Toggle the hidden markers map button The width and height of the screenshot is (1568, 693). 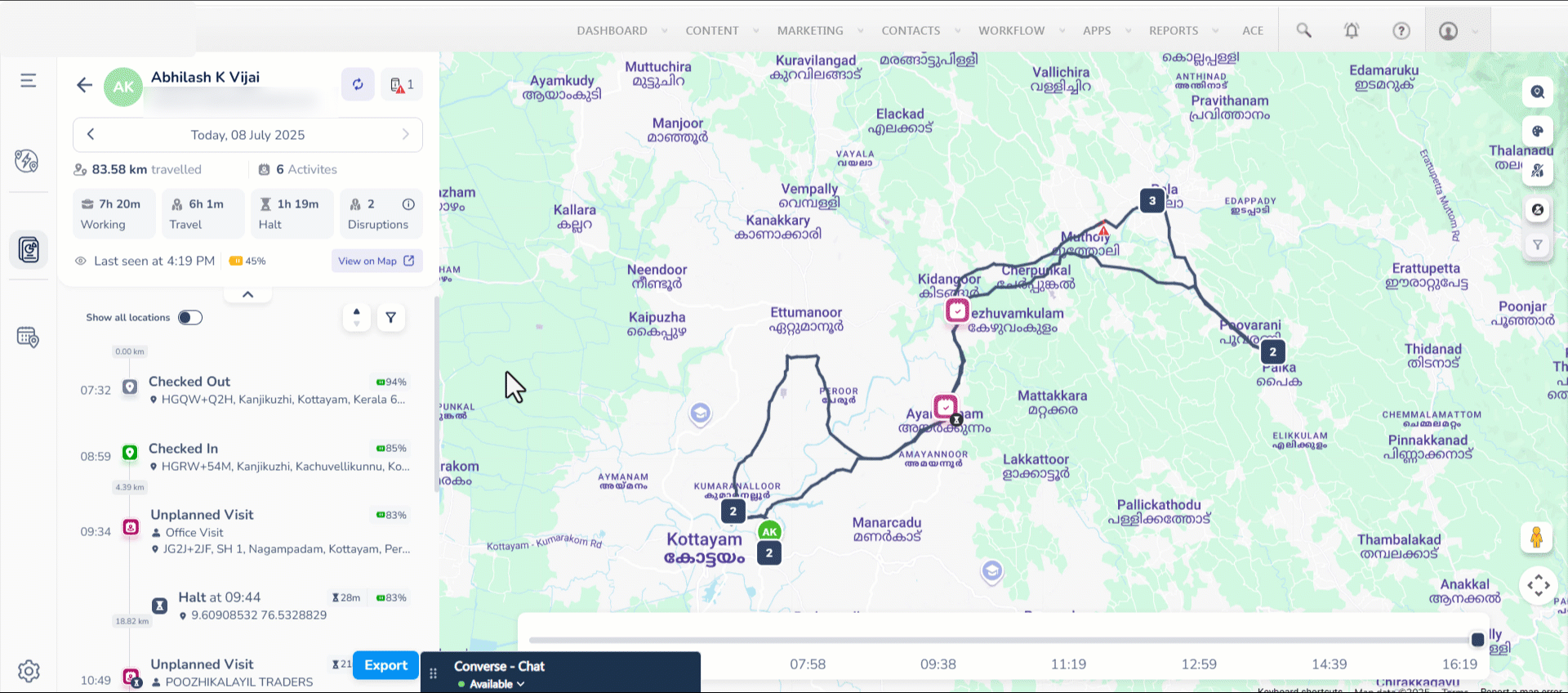[1538, 210]
